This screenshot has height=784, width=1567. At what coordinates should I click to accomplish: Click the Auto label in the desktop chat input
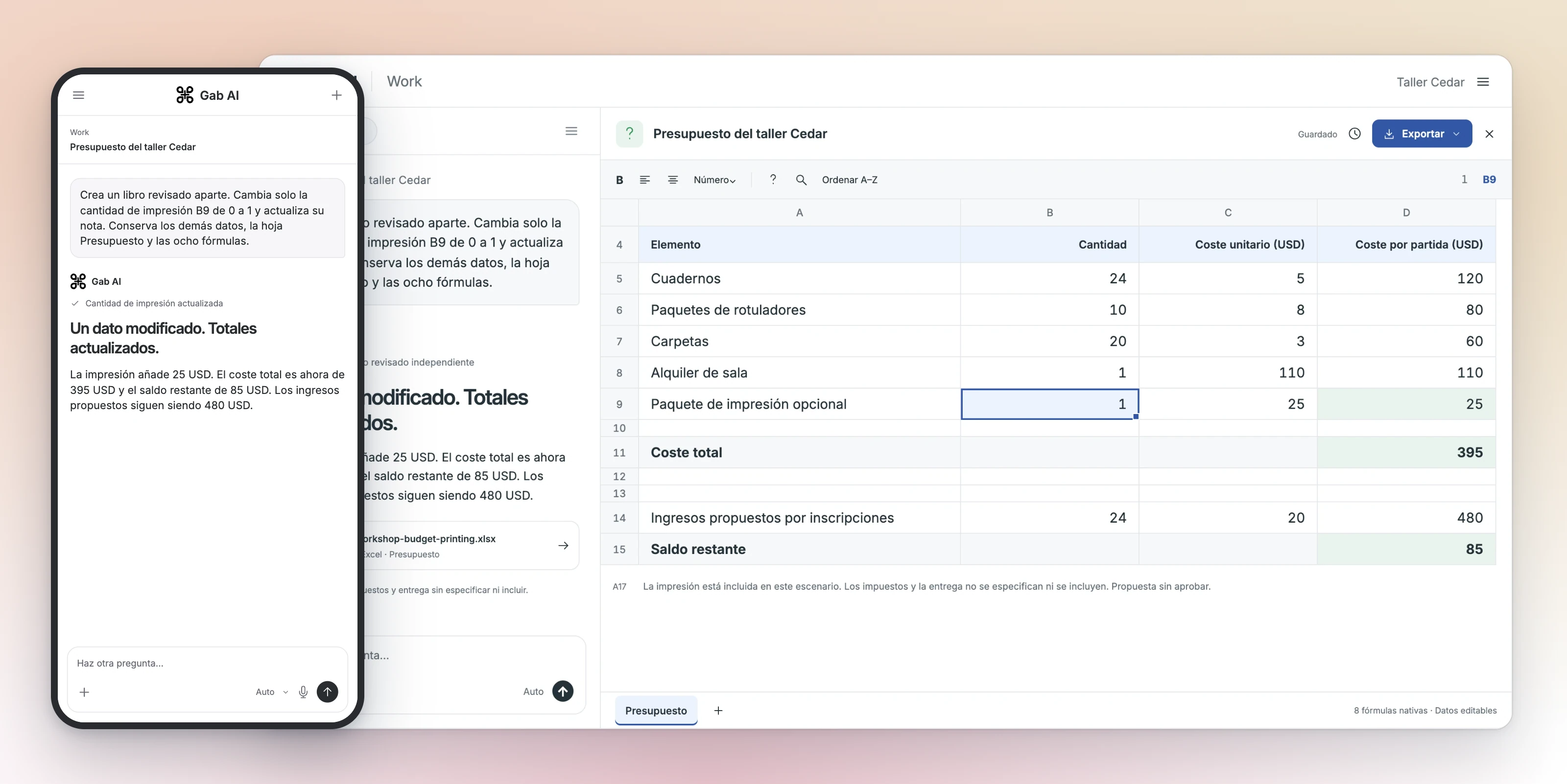tap(533, 692)
